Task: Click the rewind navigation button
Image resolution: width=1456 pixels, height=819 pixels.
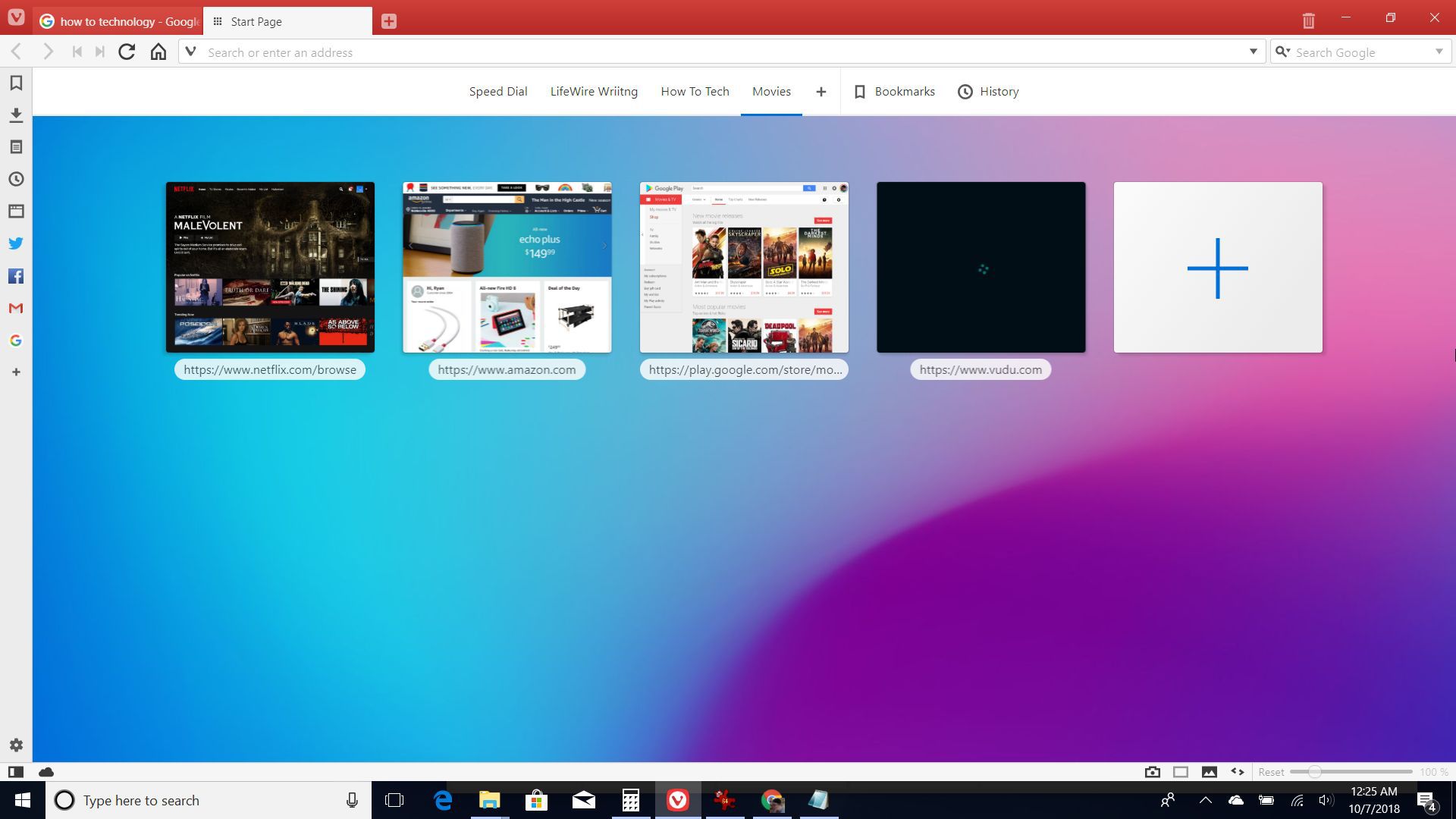Action: pyautogui.click(x=77, y=52)
